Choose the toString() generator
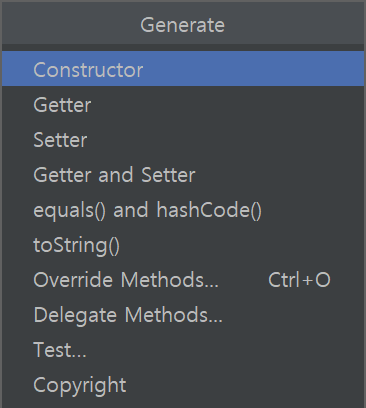The image size is (366, 408). (183, 244)
